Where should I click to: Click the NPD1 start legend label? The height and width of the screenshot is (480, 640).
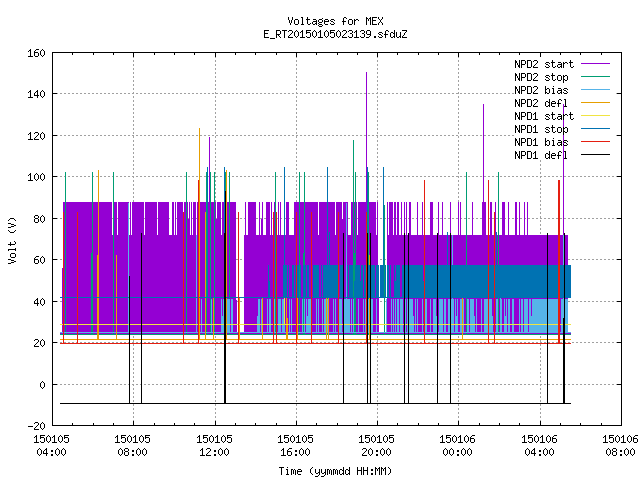pyautogui.click(x=544, y=116)
